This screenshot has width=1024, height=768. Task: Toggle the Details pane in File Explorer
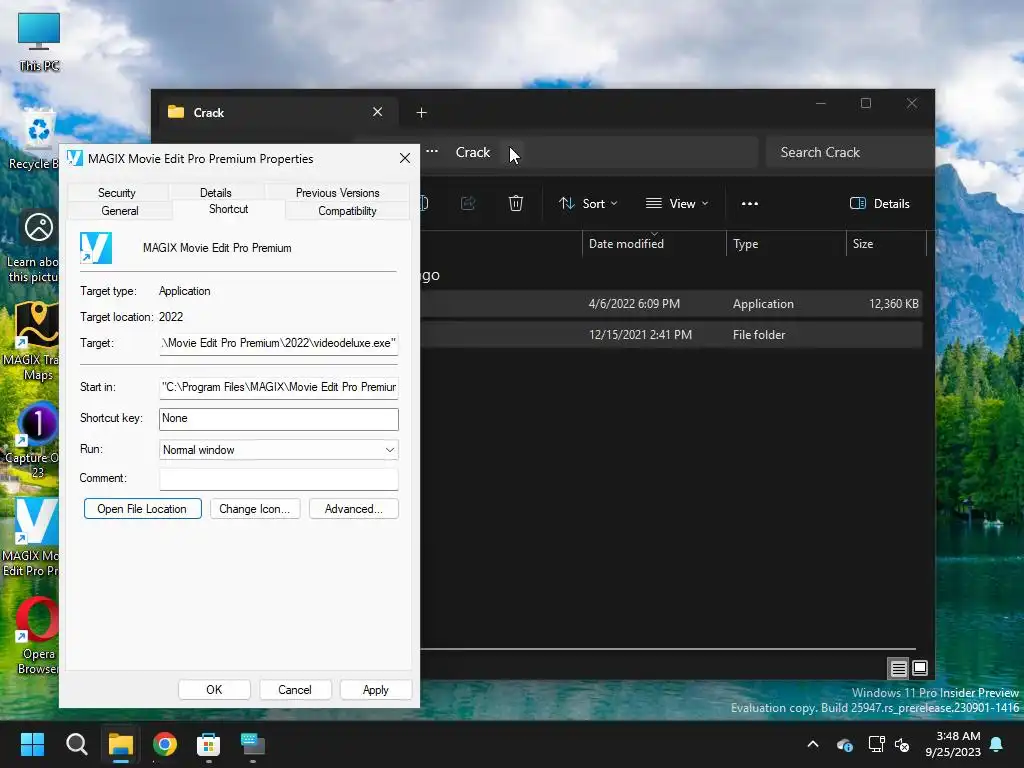[x=880, y=204]
